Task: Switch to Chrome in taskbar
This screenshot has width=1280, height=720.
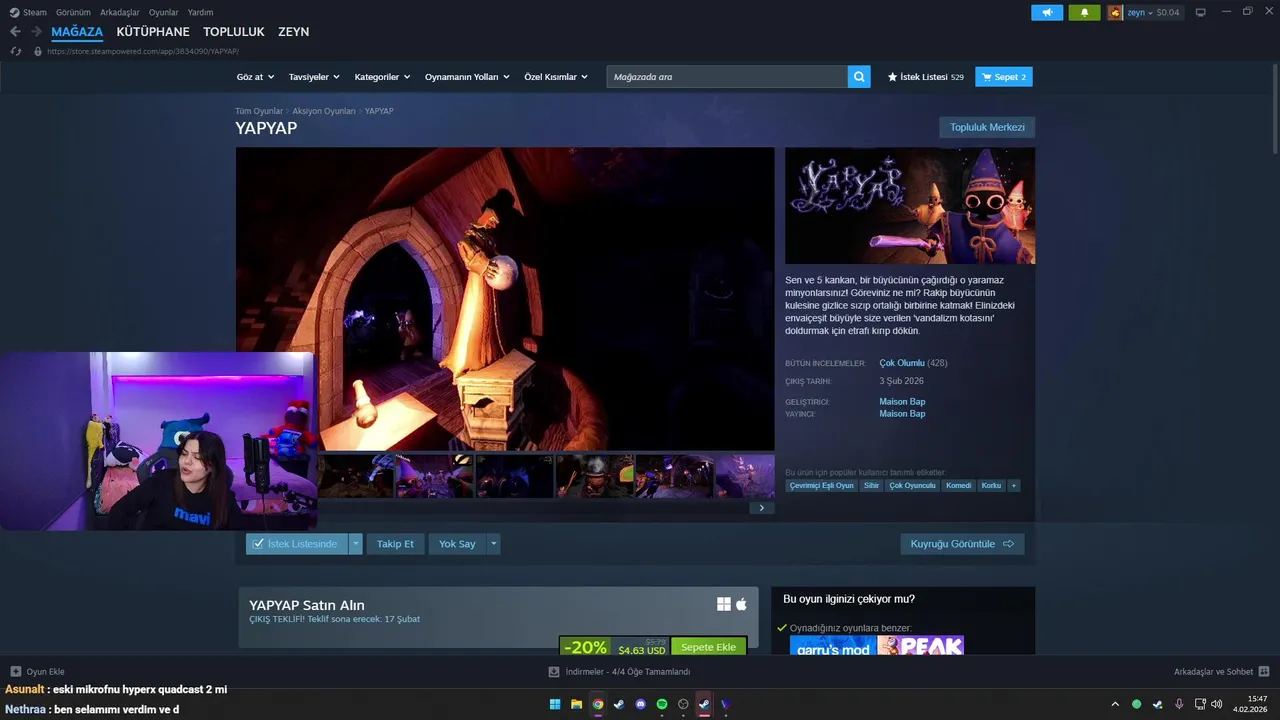Action: point(598,704)
